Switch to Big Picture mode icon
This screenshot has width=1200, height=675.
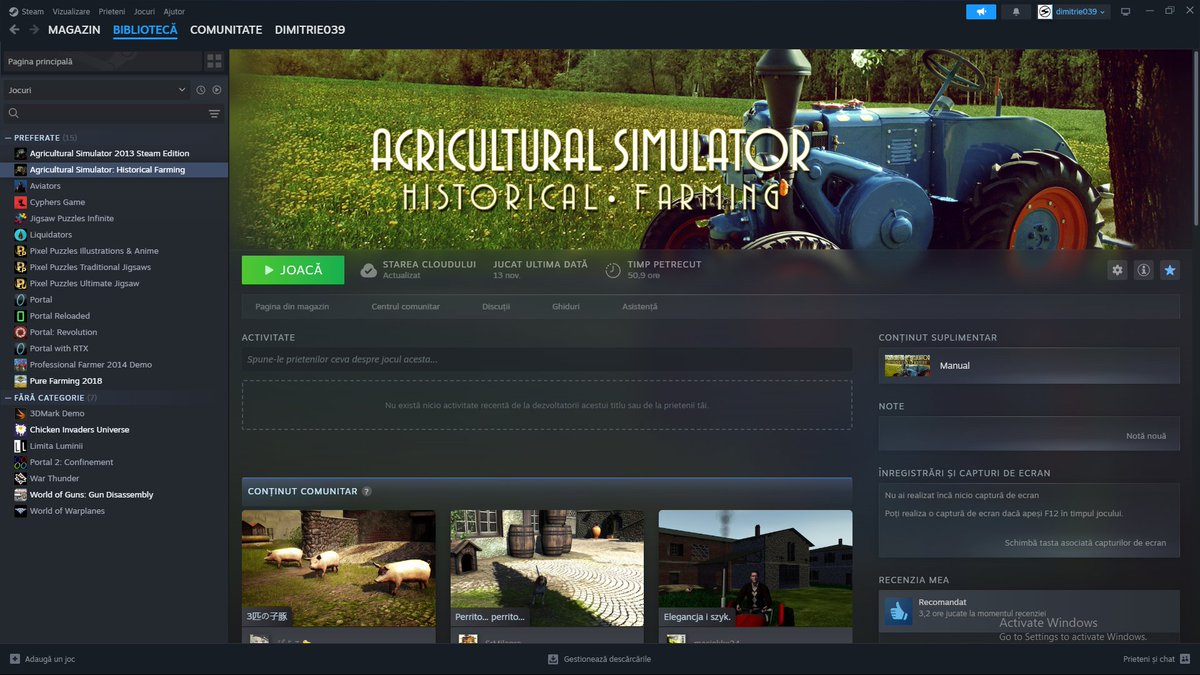pyautogui.click(x=1125, y=12)
